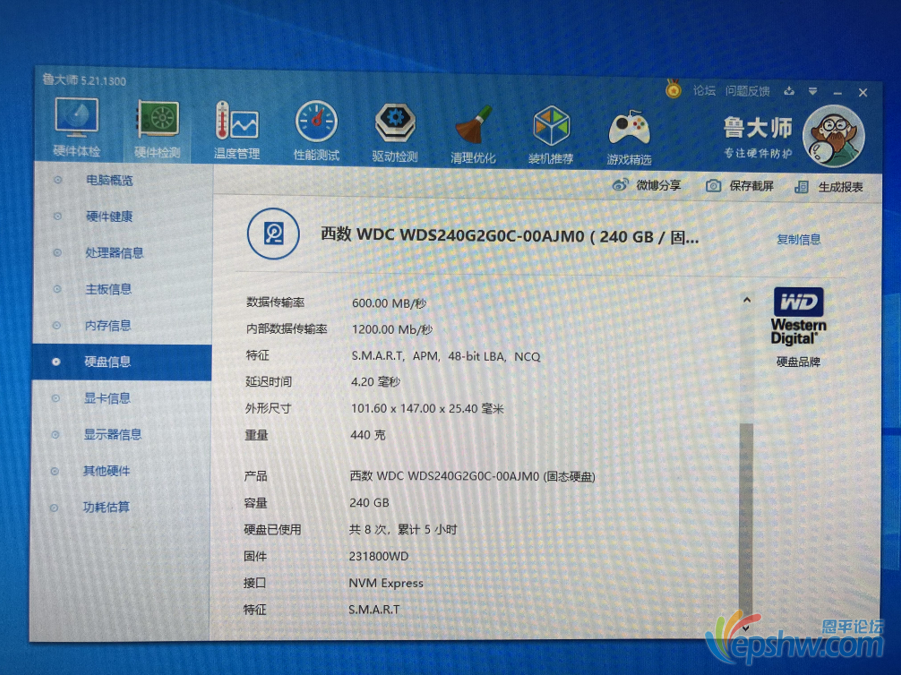Click 生成报表 generate report
The image size is (901, 675).
click(829, 187)
